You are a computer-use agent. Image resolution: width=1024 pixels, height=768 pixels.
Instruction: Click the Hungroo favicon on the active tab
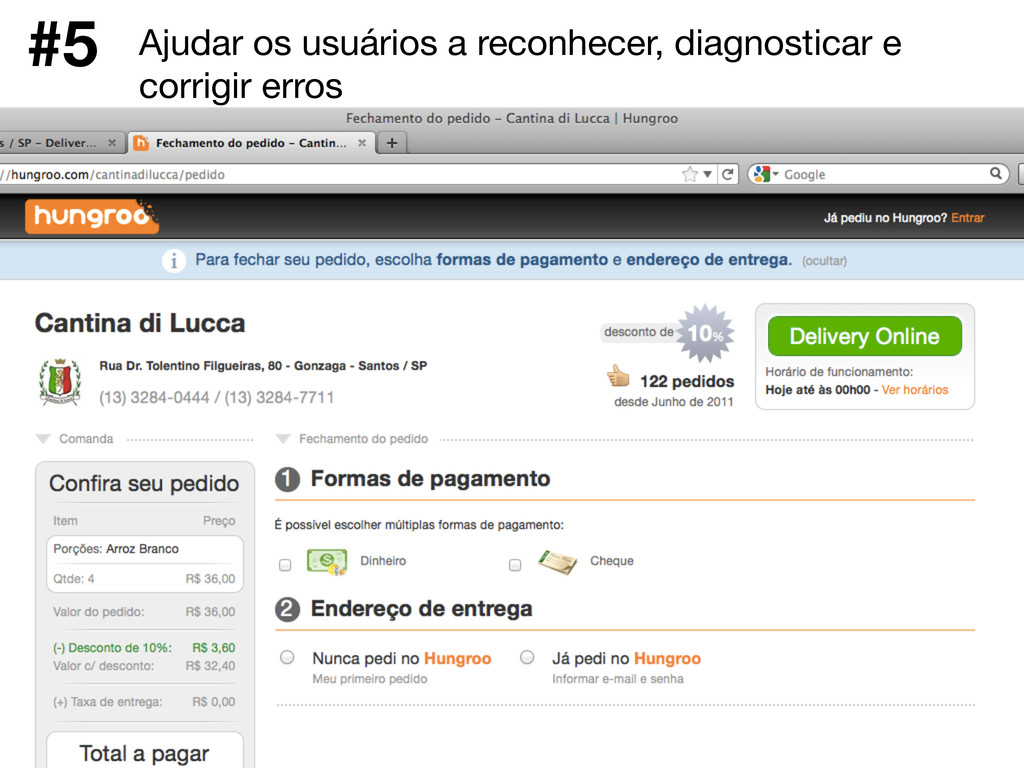click(141, 143)
